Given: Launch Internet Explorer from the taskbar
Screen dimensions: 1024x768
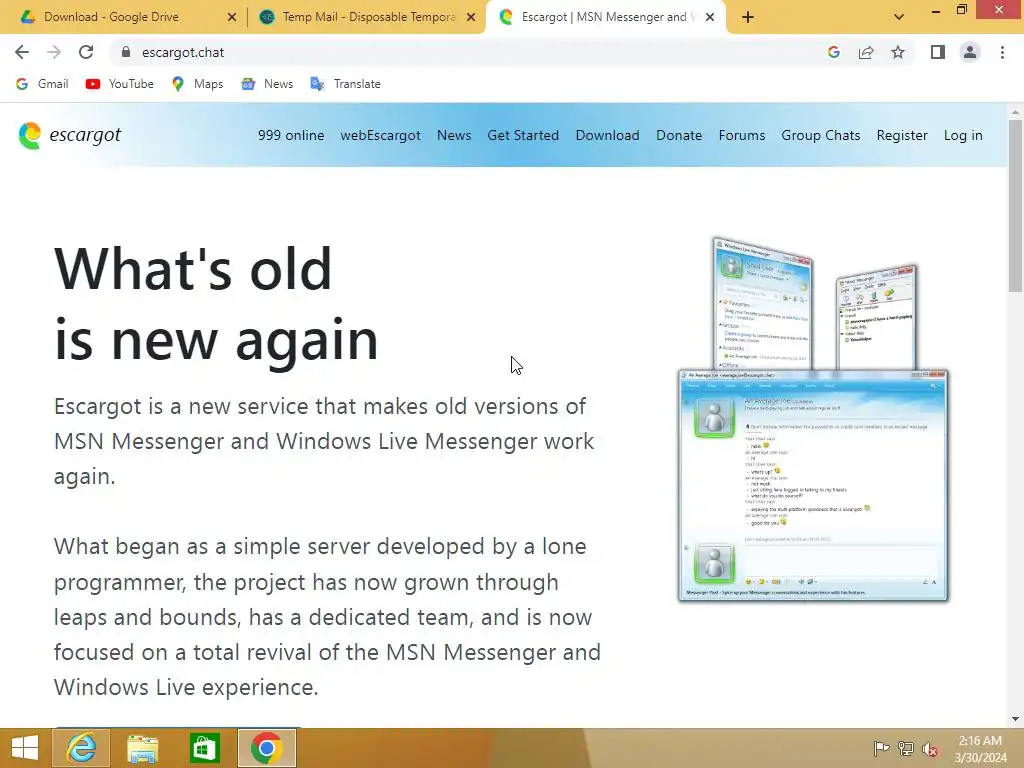Looking at the screenshot, I should (x=81, y=748).
